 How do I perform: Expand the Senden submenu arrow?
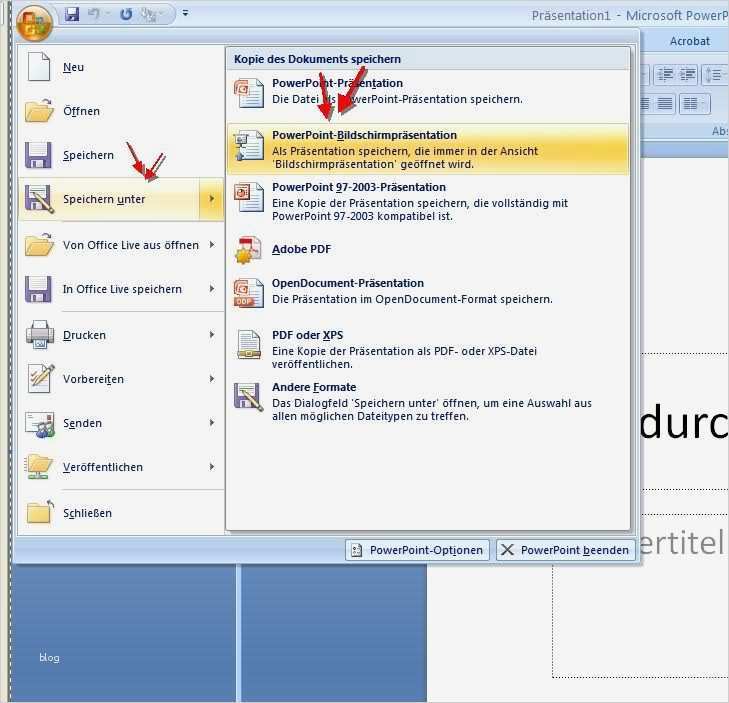point(212,423)
